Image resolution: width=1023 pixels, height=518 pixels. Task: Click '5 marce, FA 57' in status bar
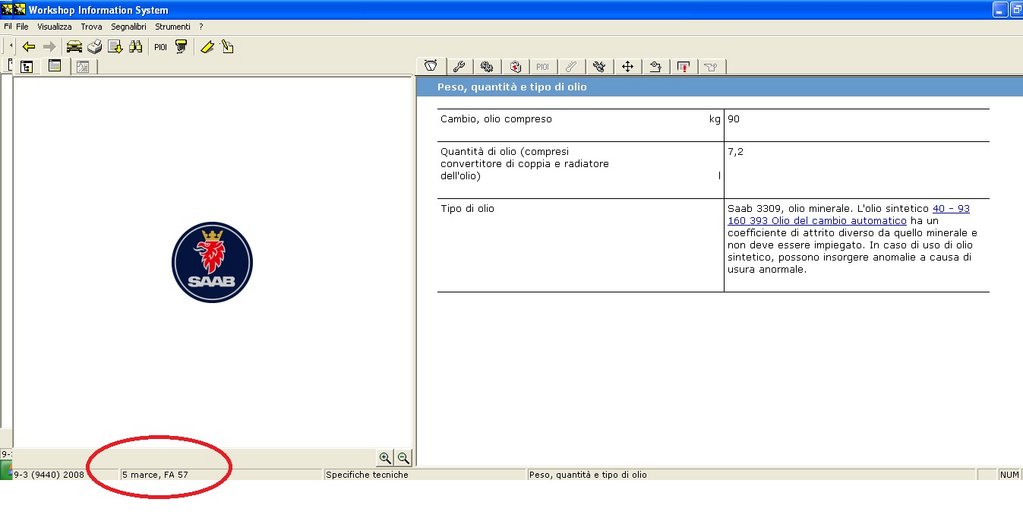155,475
